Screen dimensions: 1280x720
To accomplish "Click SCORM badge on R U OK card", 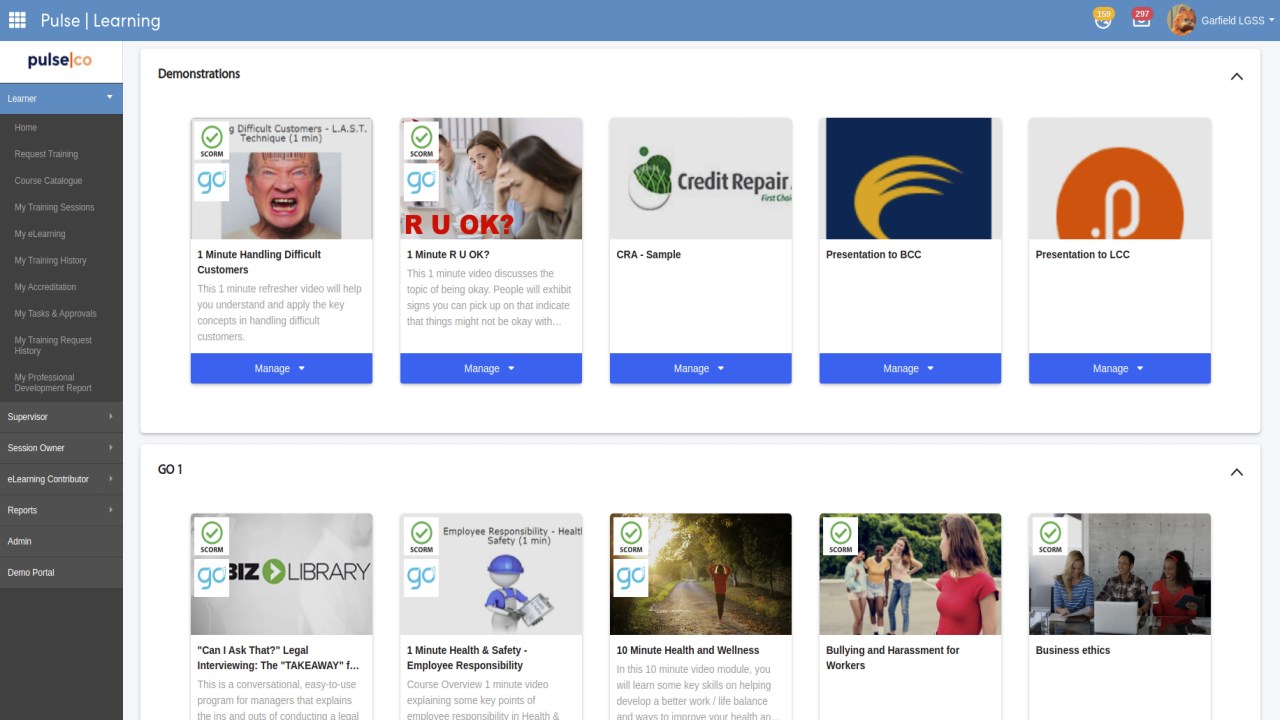I will pyautogui.click(x=421, y=141).
